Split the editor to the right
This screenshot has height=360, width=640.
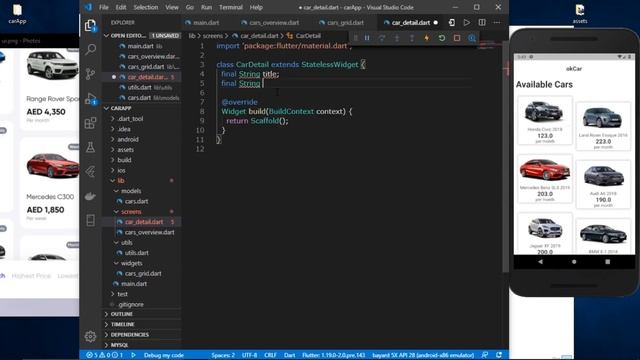(x=482, y=23)
